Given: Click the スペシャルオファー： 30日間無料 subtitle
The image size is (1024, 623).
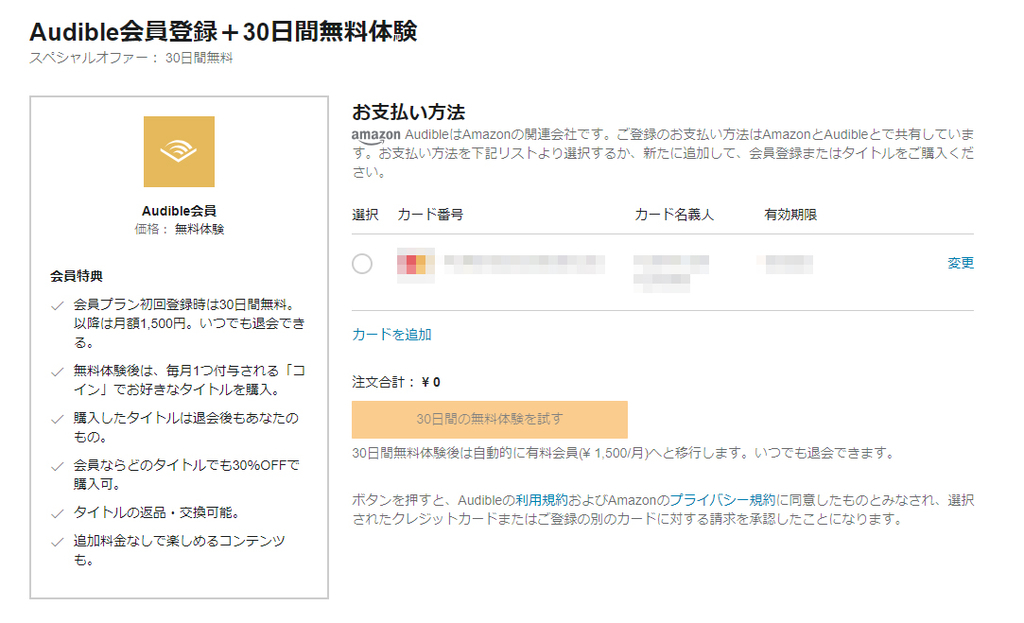Looking at the screenshot, I should (131, 58).
